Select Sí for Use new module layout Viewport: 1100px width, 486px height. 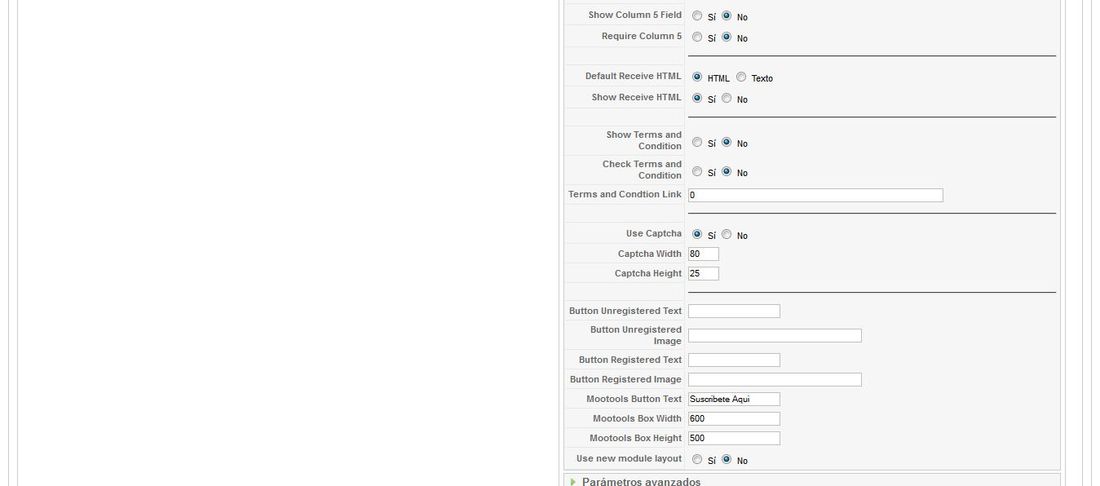click(x=697, y=459)
